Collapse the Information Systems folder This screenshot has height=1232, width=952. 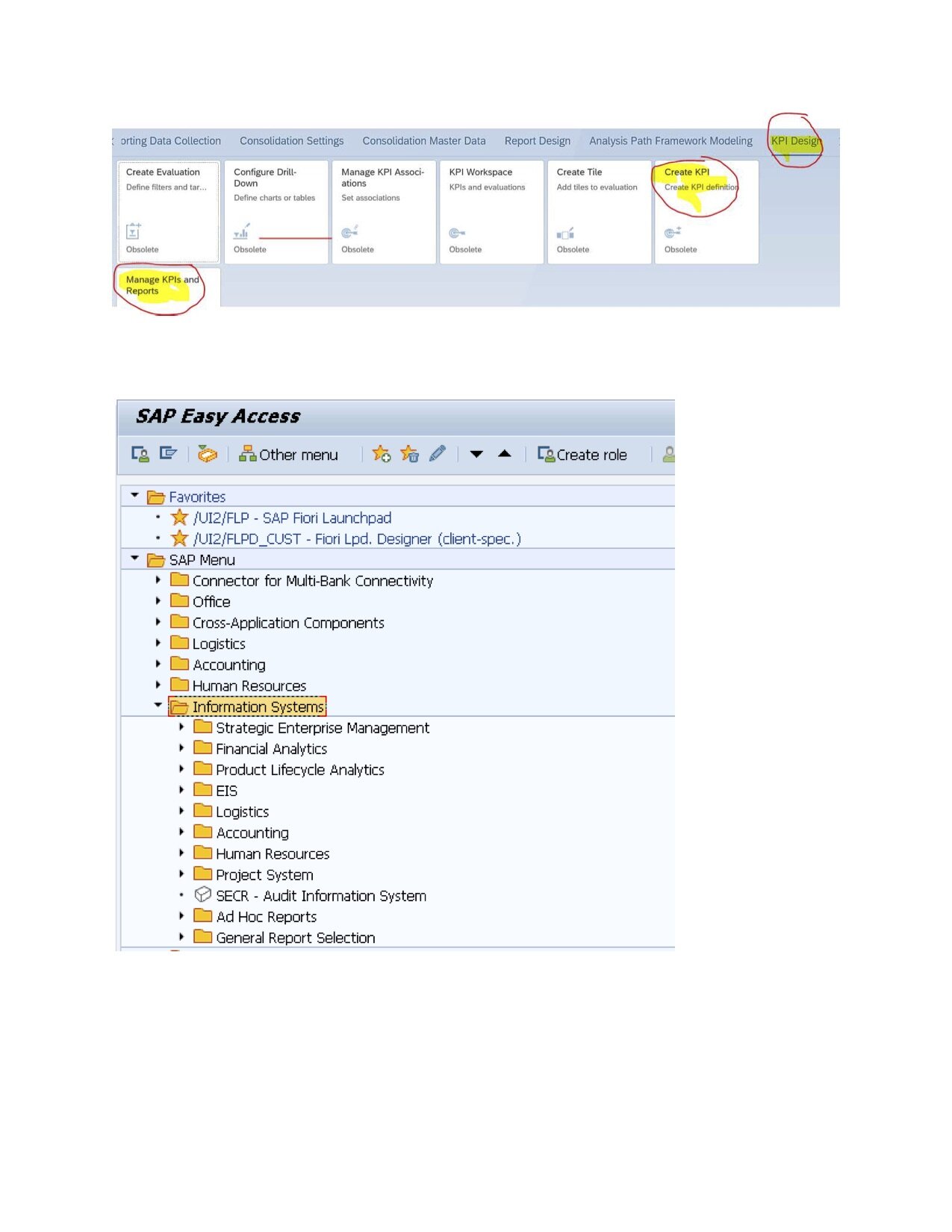pos(158,705)
